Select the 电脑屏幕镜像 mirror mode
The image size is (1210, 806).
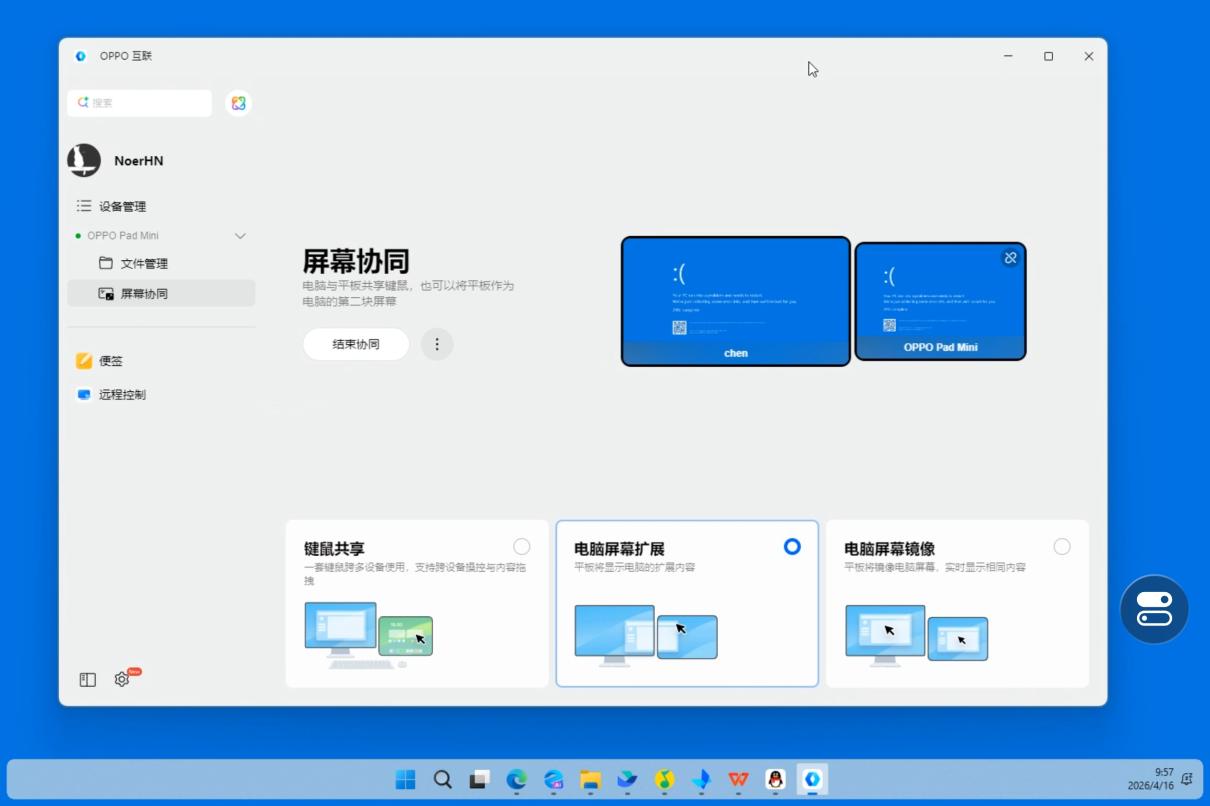pos(1062,547)
